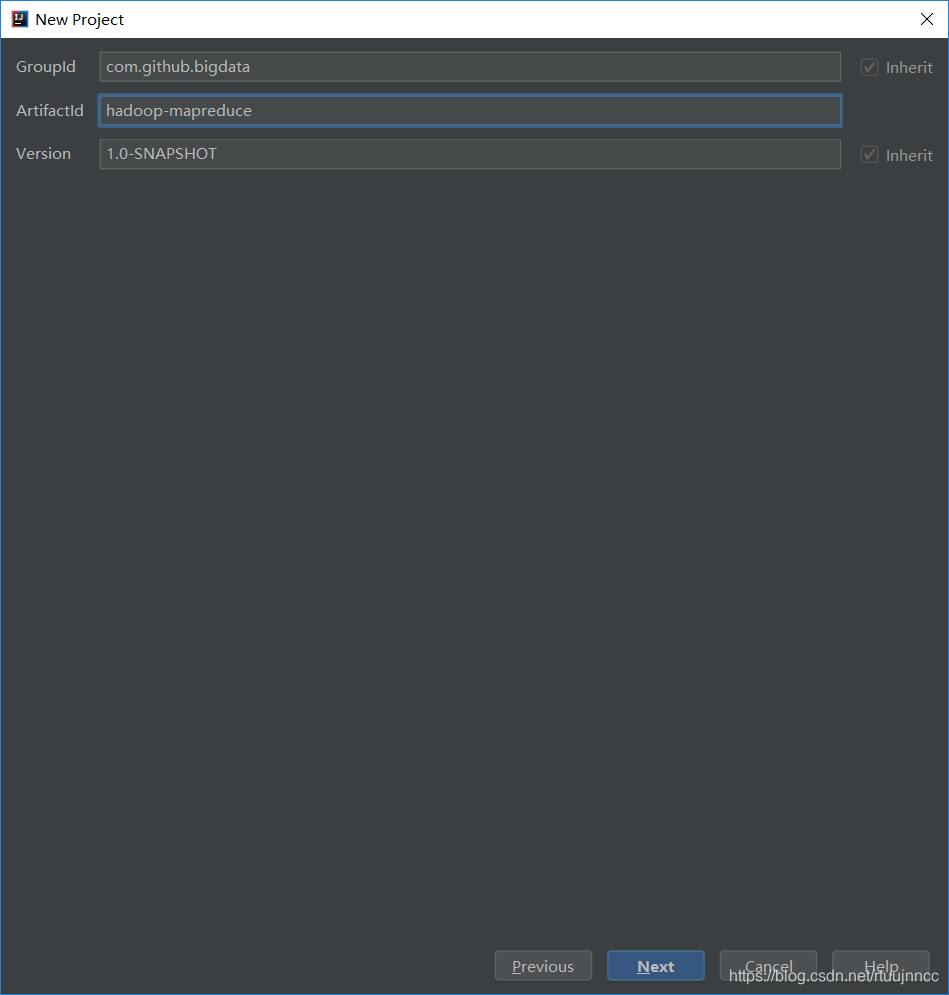
Task: Click the GroupId label
Action: (46, 67)
